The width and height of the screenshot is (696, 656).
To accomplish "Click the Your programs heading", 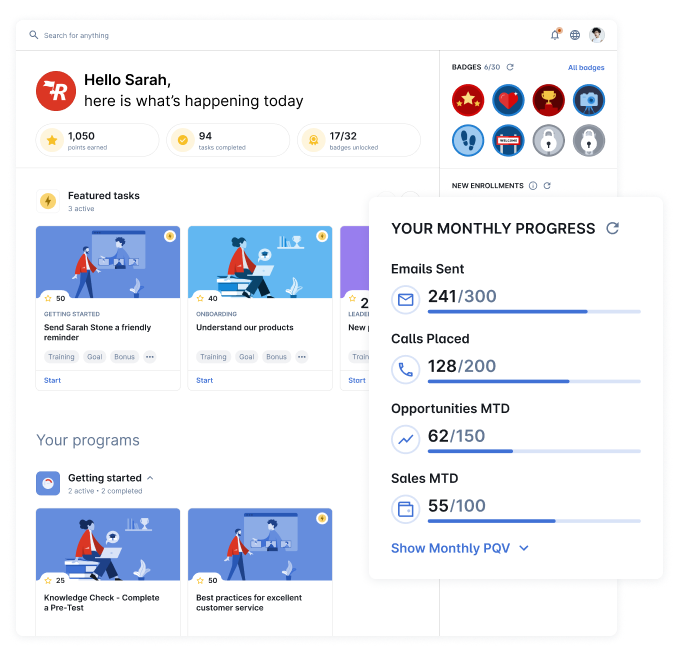I will (x=88, y=440).
